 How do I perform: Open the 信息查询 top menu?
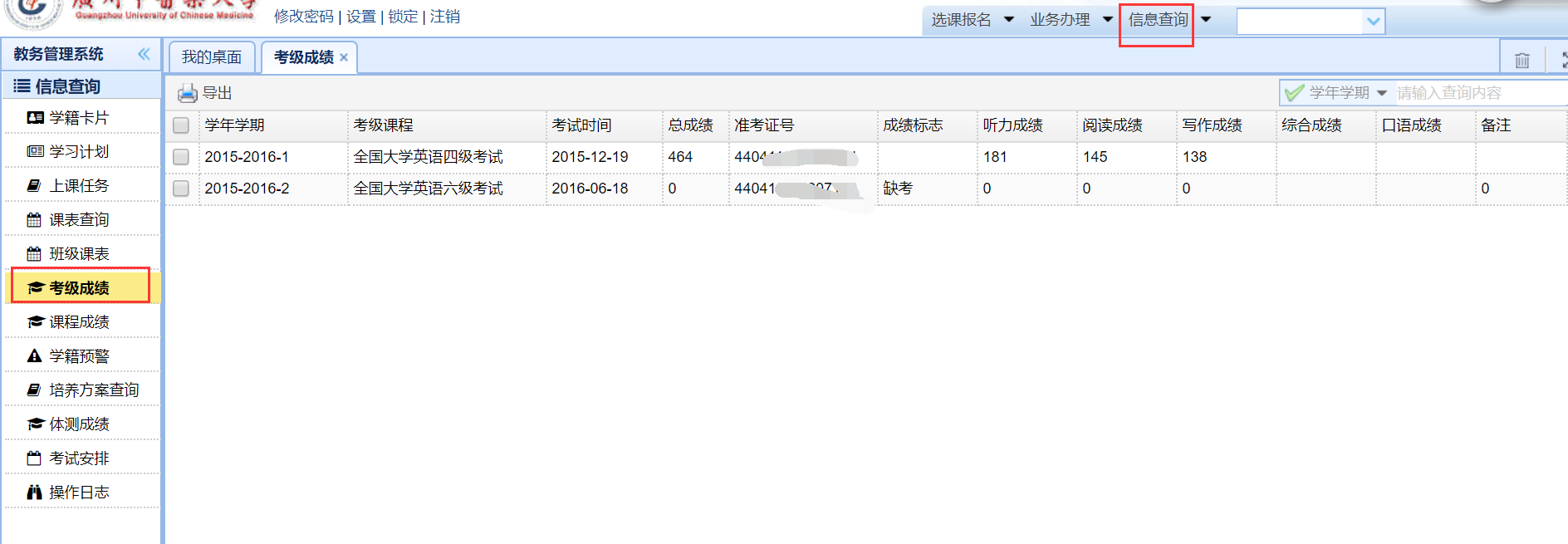pyautogui.click(x=1158, y=20)
